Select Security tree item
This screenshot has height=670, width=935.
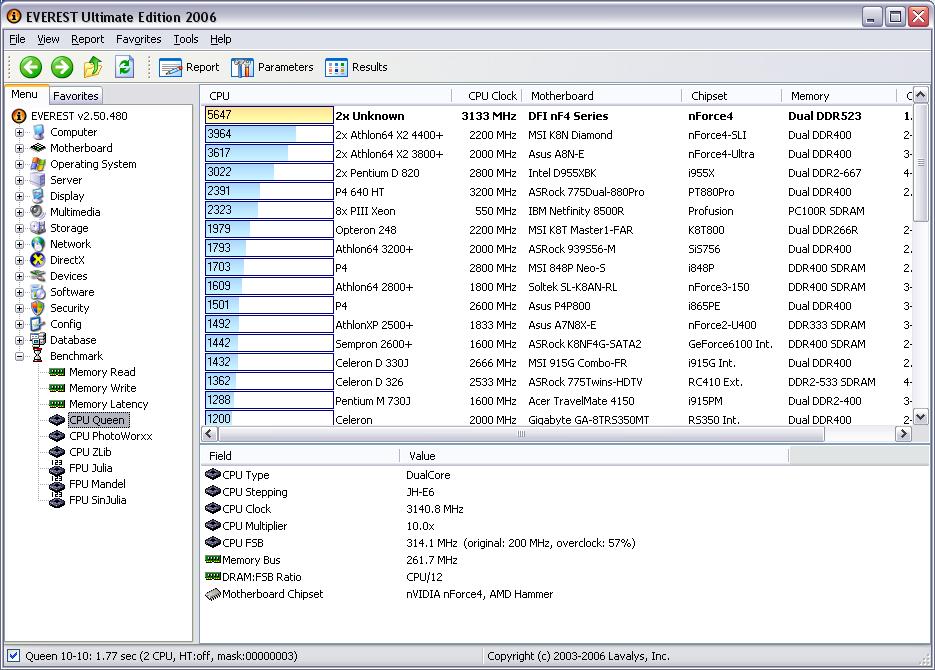69,308
